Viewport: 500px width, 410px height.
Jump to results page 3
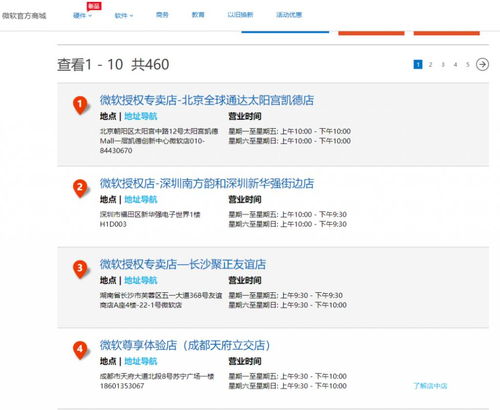coord(443,64)
